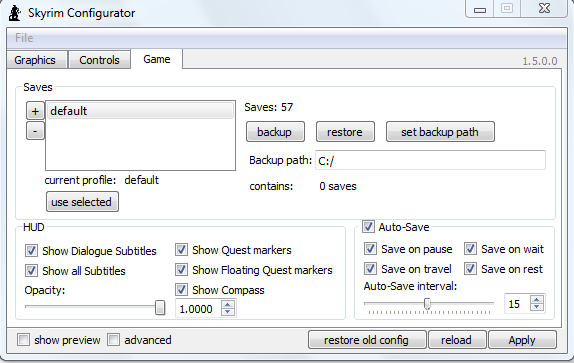Close the Skyrim Configurator window
The width and height of the screenshot is (574, 363).
pos(544,8)
